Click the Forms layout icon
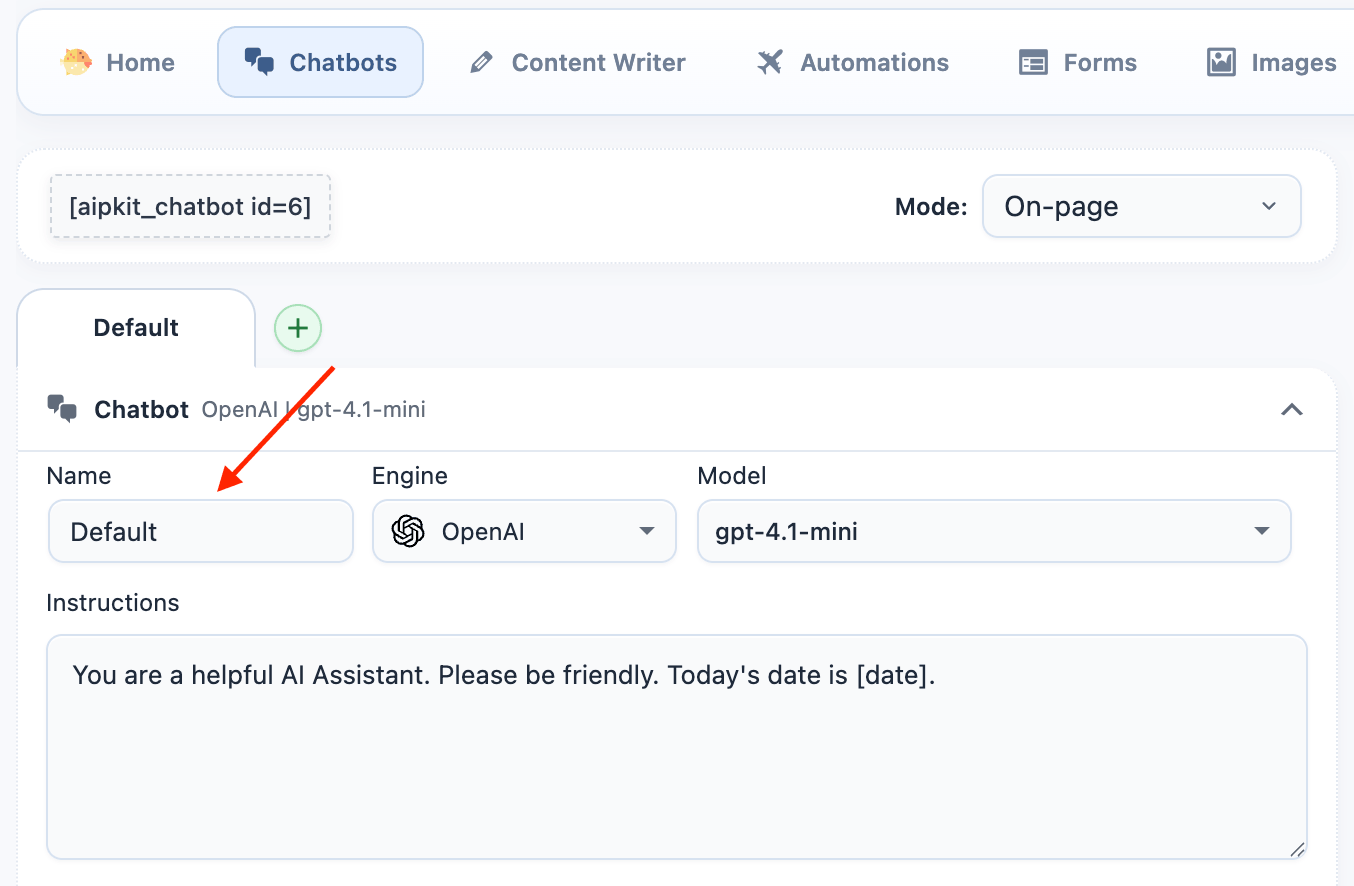This screenshot has height=886, width=1354. point(1033,63)
